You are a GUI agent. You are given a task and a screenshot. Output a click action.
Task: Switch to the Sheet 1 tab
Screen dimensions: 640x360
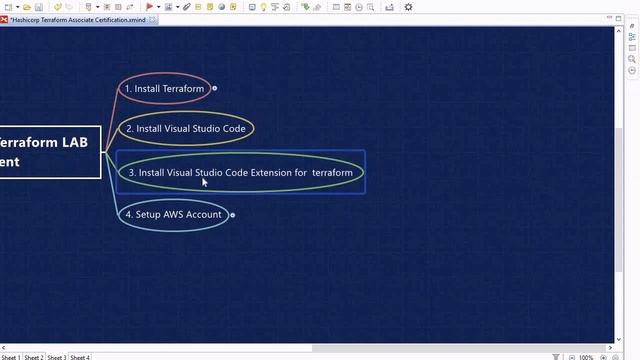click(11, 357)
